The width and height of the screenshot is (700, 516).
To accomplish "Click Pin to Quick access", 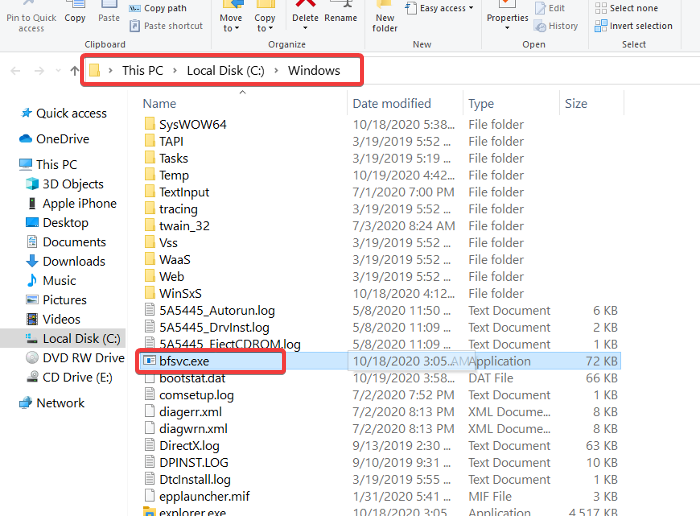I will (31, 18).
